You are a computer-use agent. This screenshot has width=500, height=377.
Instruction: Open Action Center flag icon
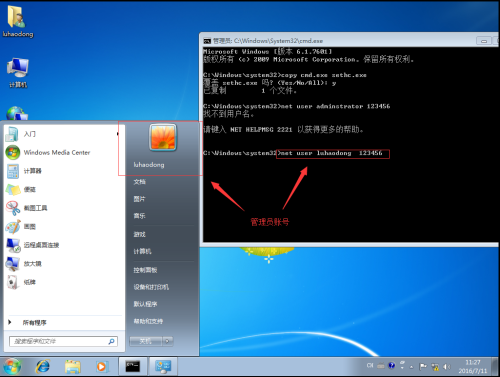click(x=423, y=367)
